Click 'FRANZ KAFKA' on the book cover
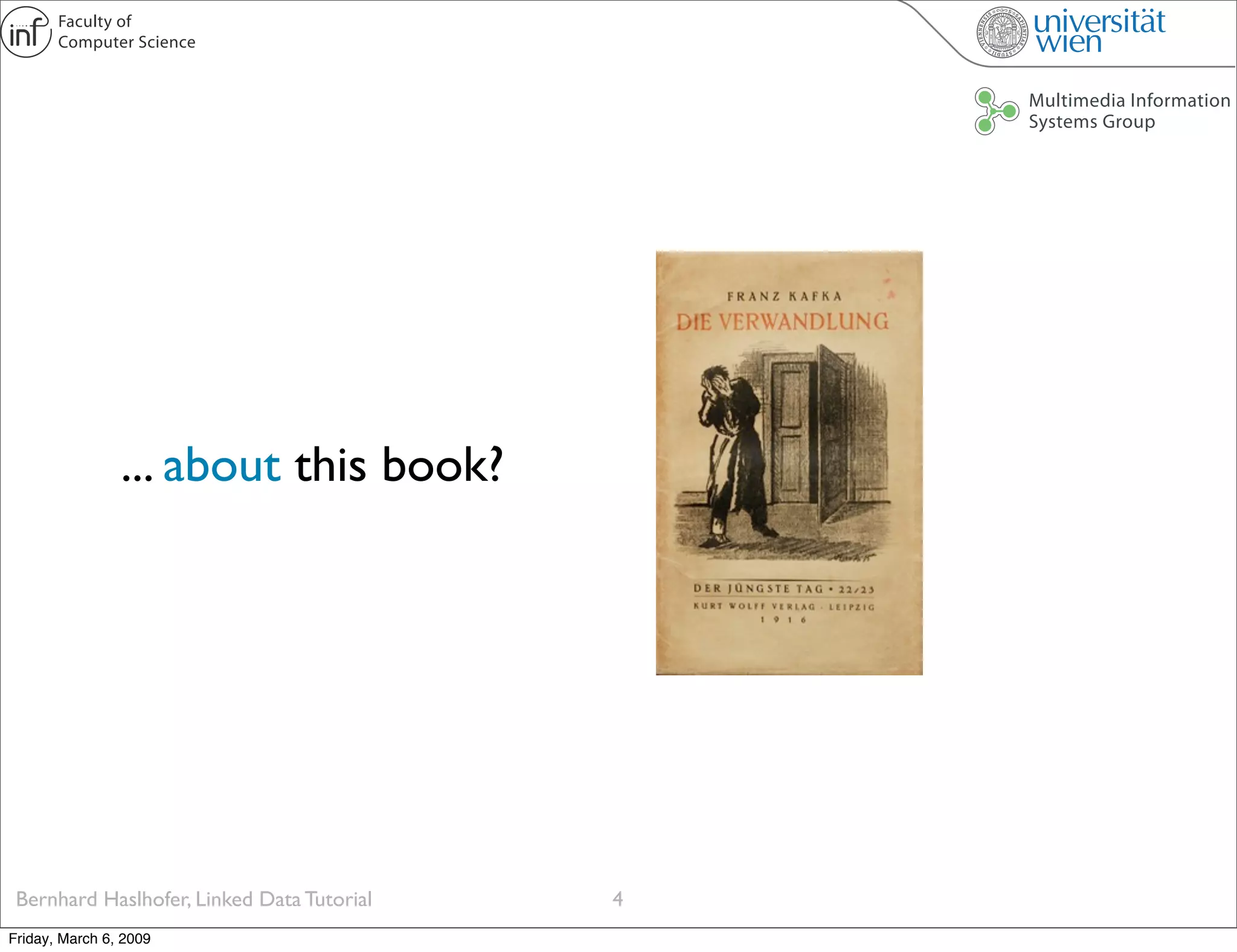Viewport: 1237px width, 952px height. pyautogui.click(x=784, y=296)
